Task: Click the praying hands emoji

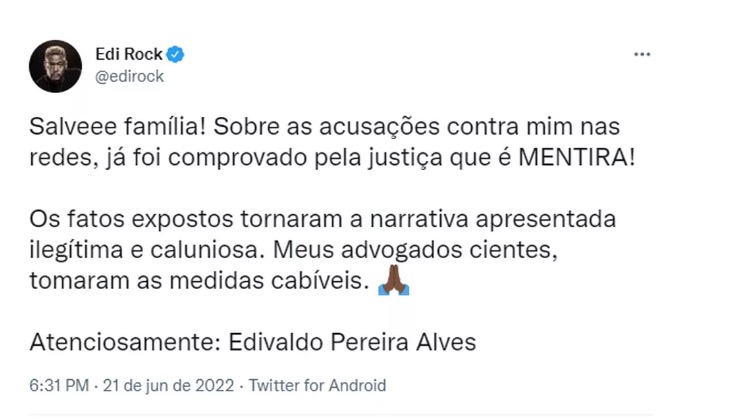Action: click(x=395, y=285)
